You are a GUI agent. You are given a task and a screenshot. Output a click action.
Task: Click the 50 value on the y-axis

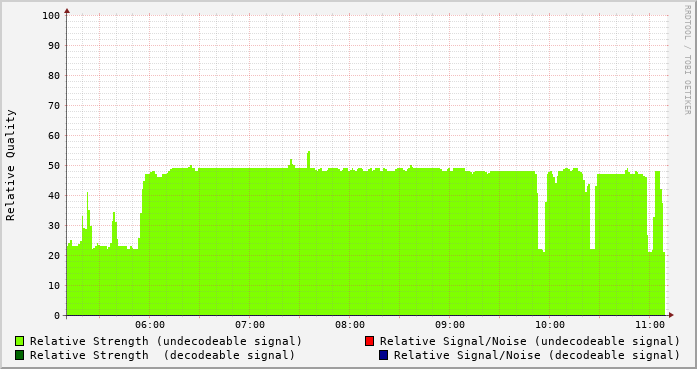pos(54,166)
